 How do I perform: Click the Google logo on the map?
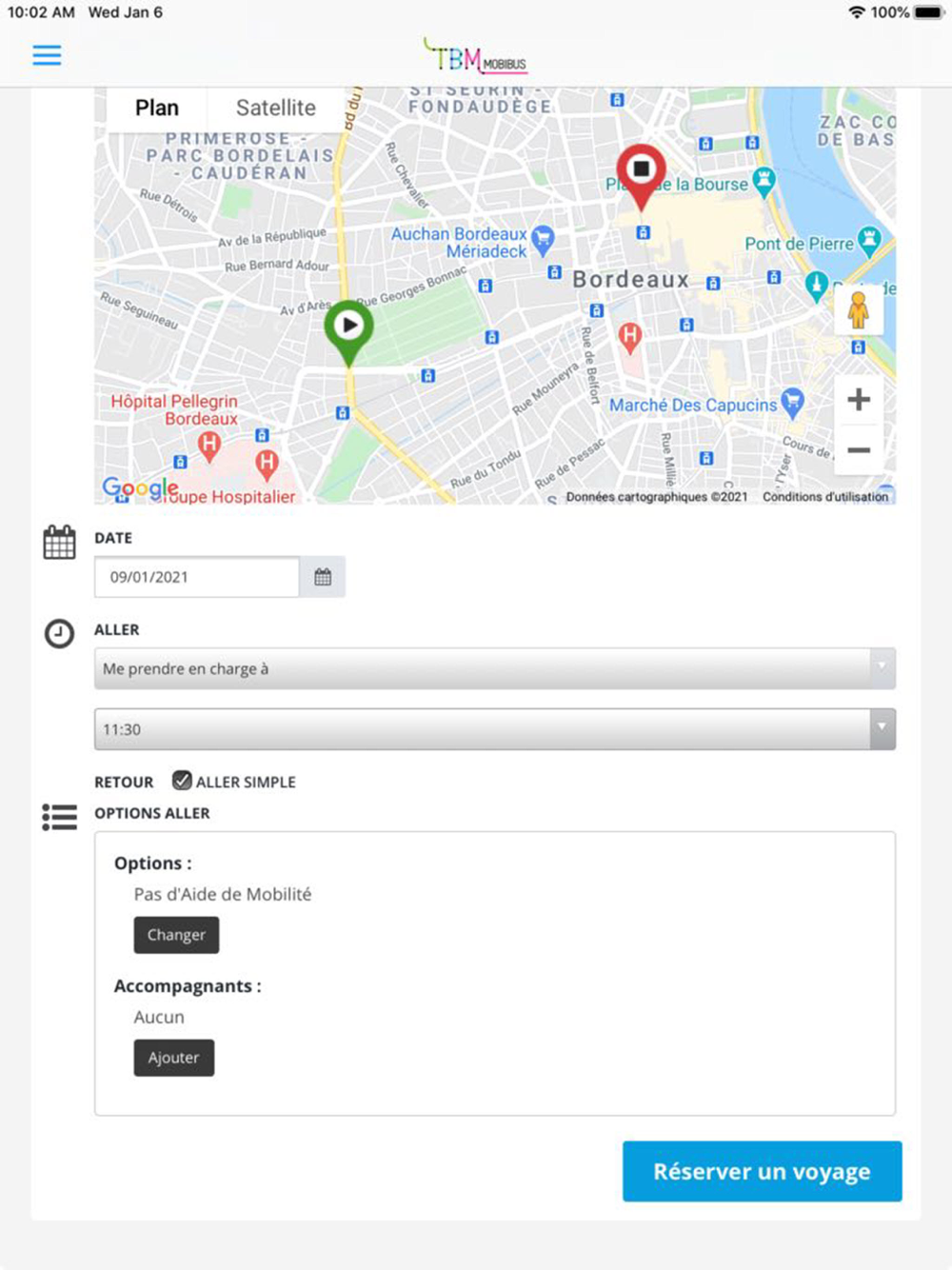click(140, 488)
